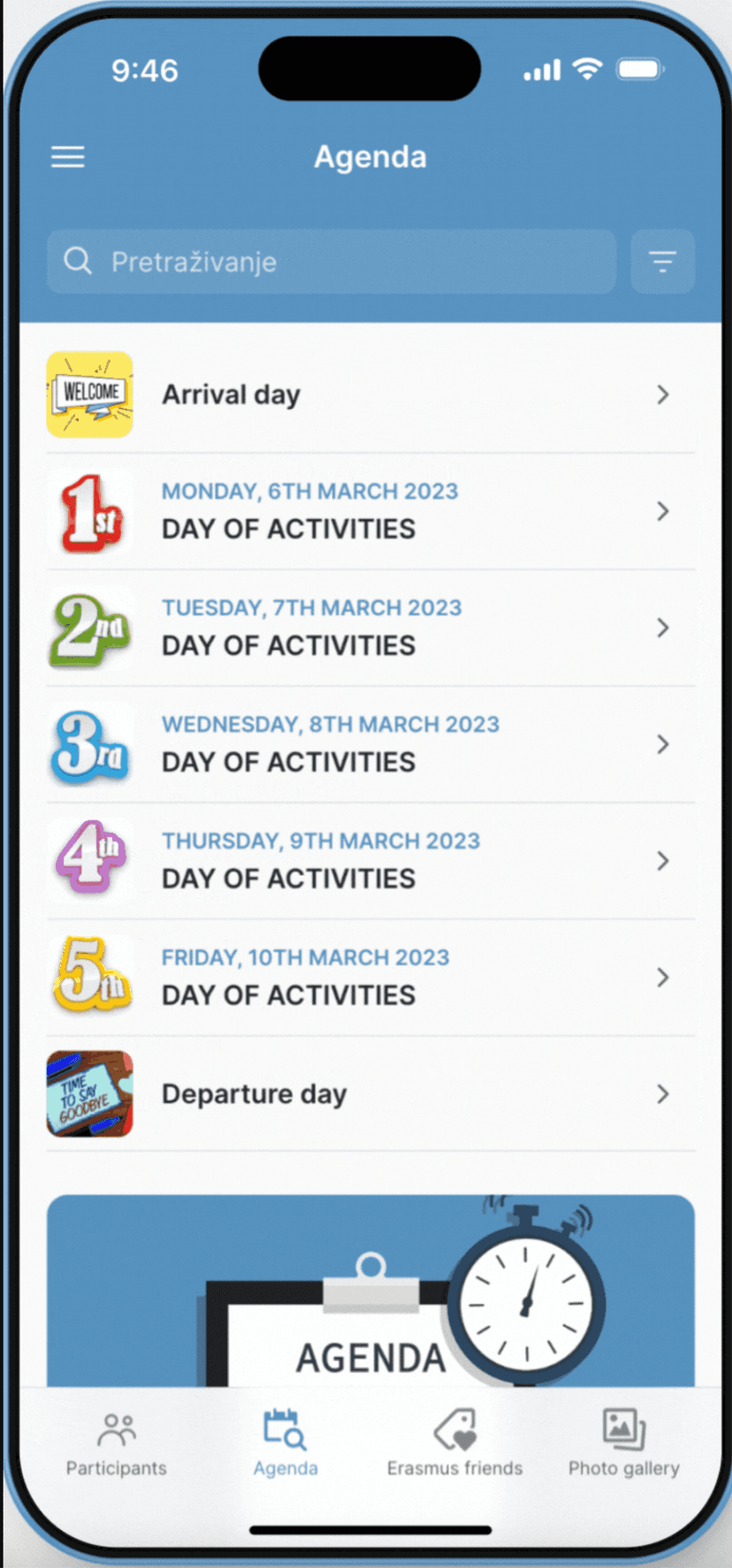Open Friday, 10th March 2023 activities
Viewport: 732px width, 1568px height.
[x=370, y=978]
